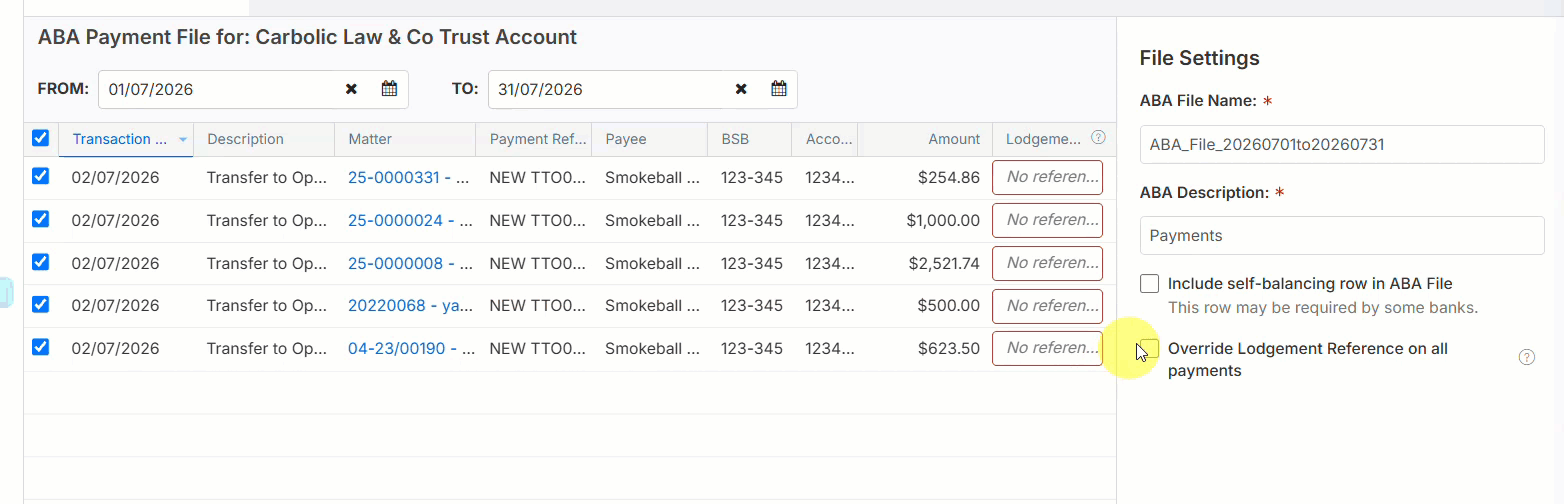Image resolution: width=1564 pixels, height=504 pixels.
Task: Edit lodgement reference for $254.86 row
Action: pos(1047,177)
